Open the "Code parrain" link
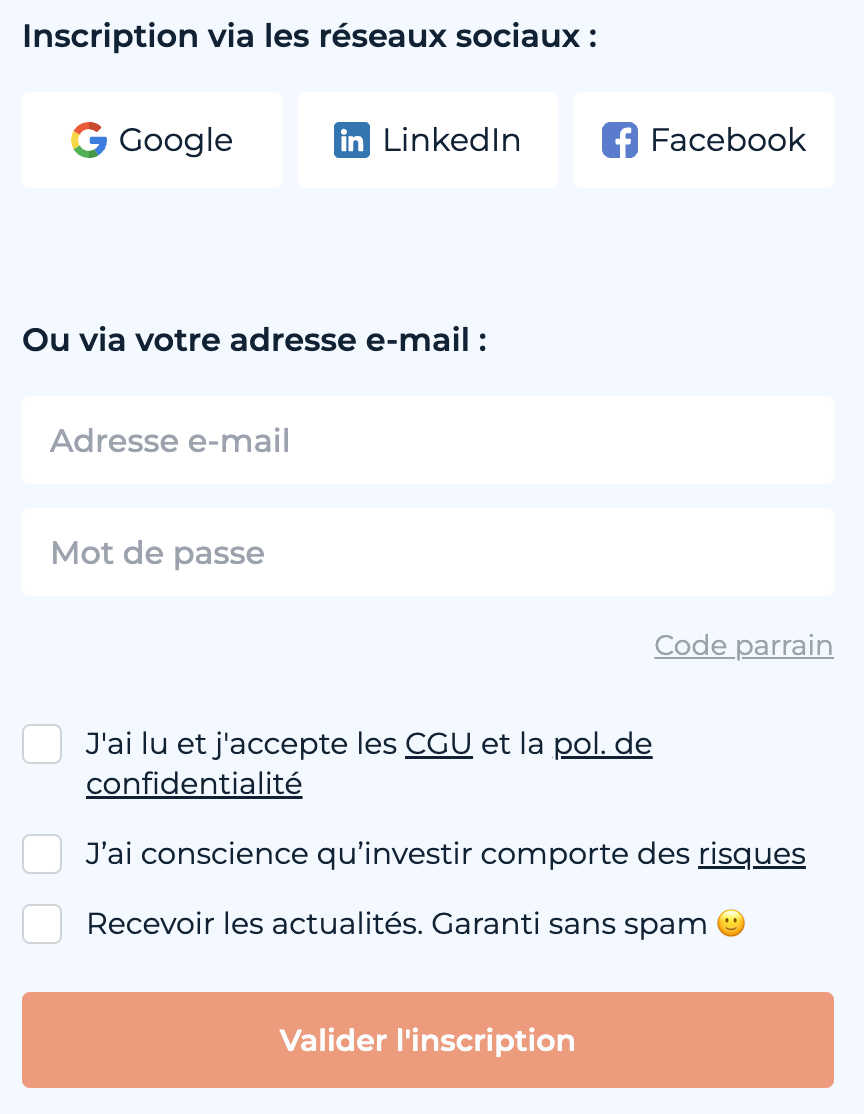This screenshot has width=864, height=1114. point(744,646)
